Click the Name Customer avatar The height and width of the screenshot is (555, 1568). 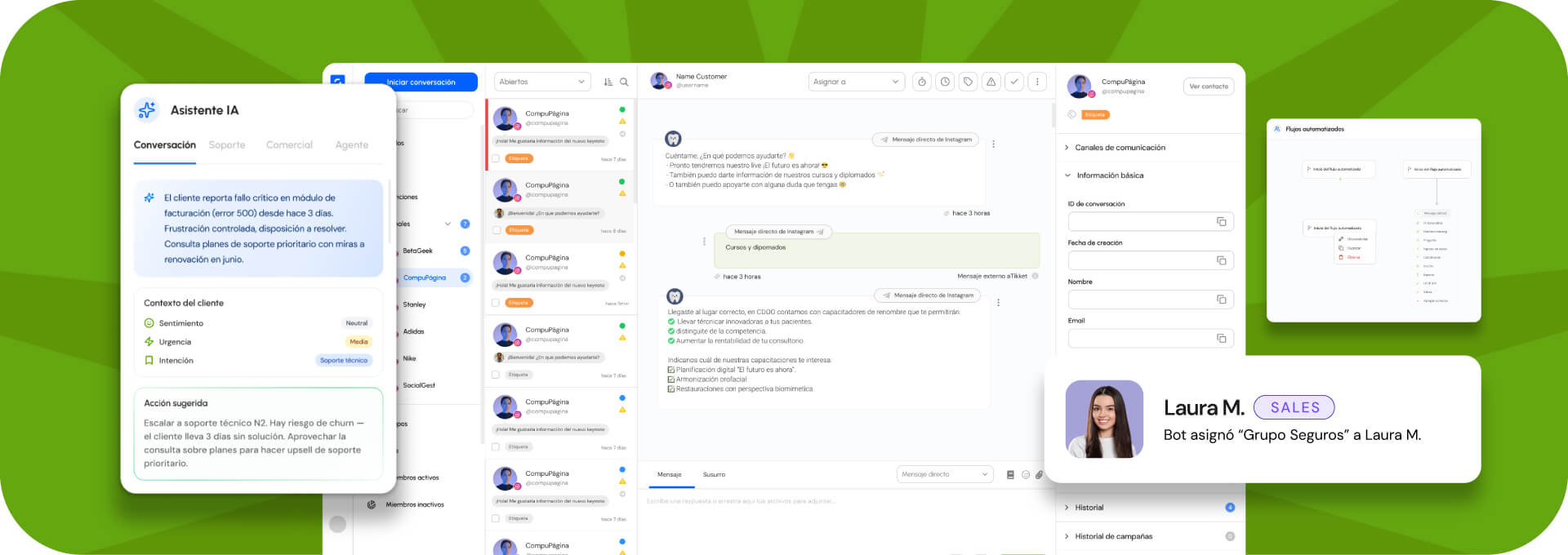click(659, 81)
